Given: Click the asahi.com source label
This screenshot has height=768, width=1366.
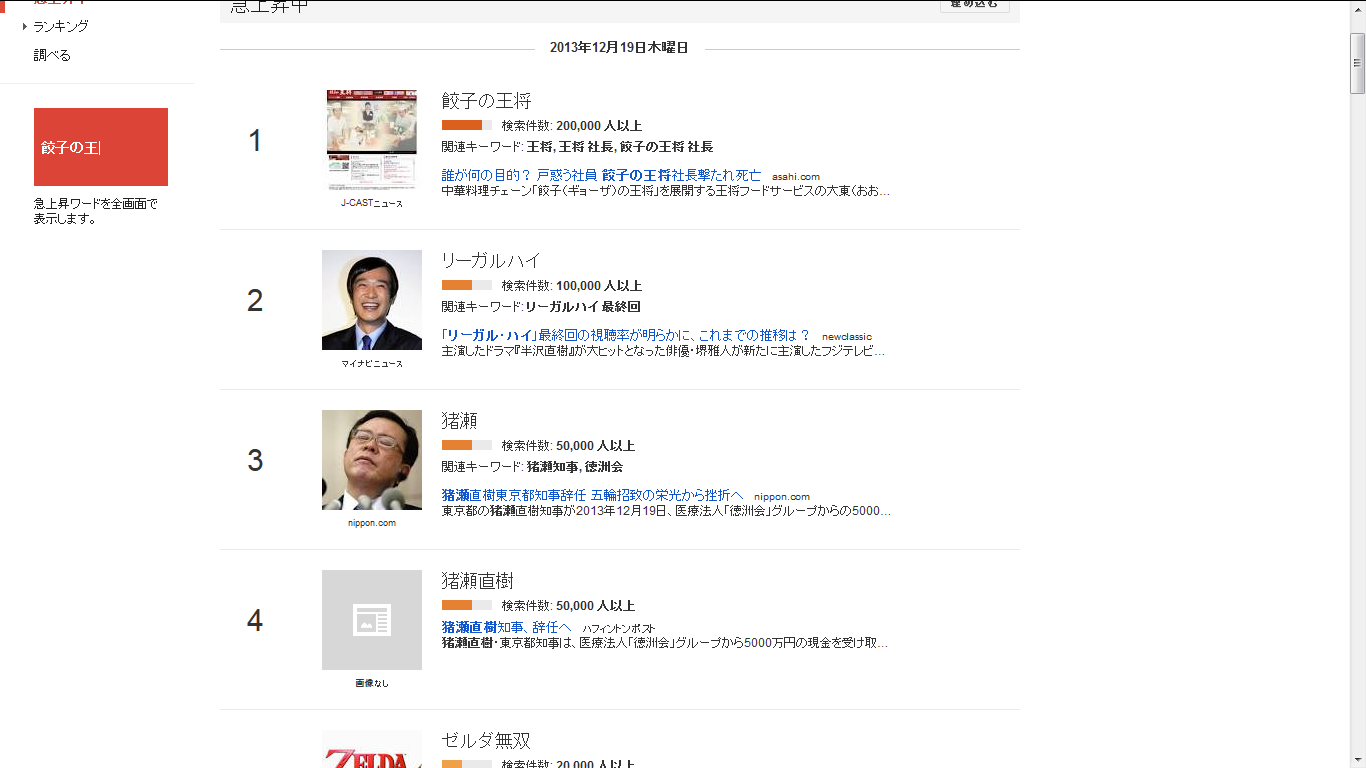Looking at the screenshot, I should pyautogui.click(x=796, y=177).
